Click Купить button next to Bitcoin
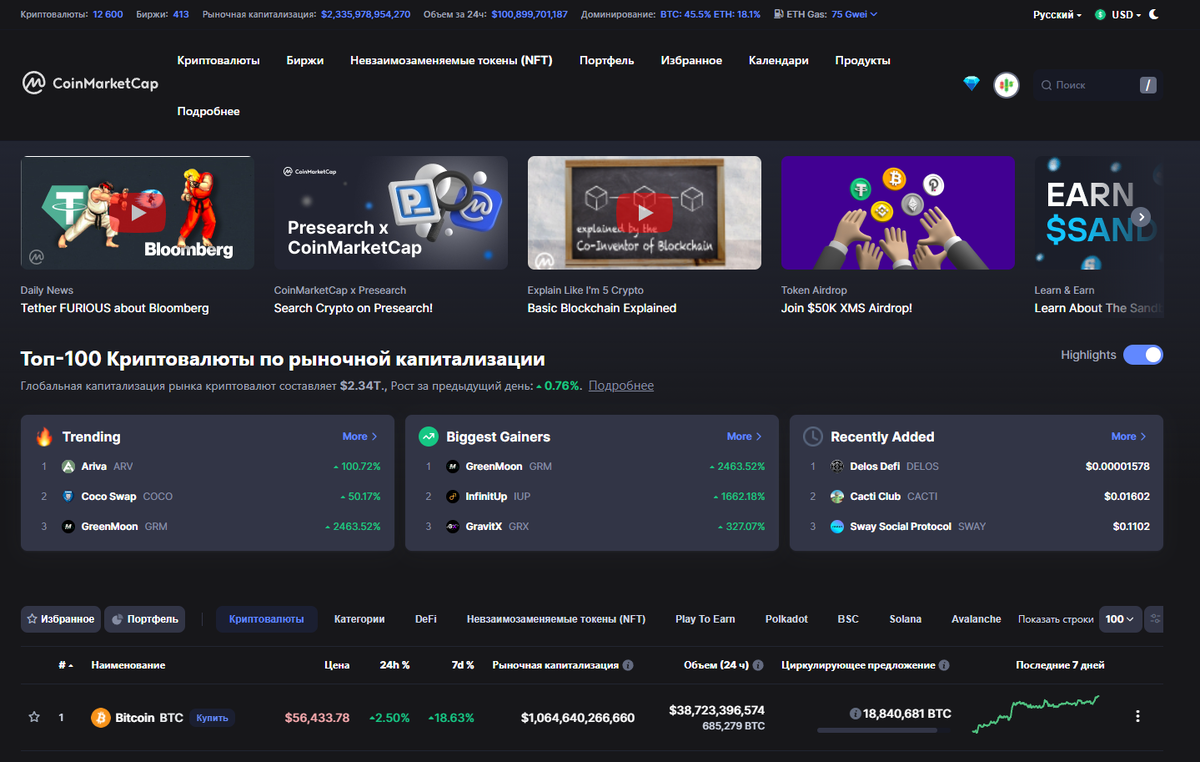This screenshot has height=762, width=1200. click(x=212, y=717)
